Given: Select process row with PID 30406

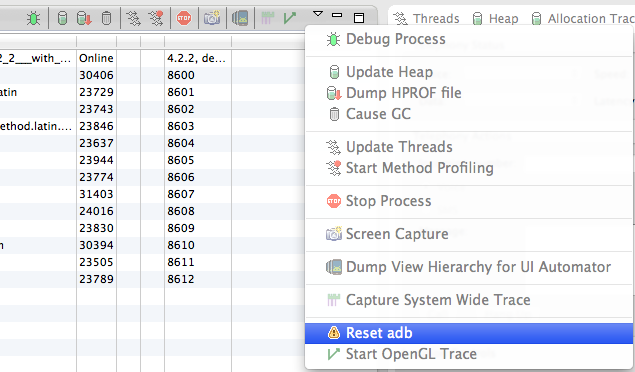Looking at the screenshot, I should (x=152, y=75).
